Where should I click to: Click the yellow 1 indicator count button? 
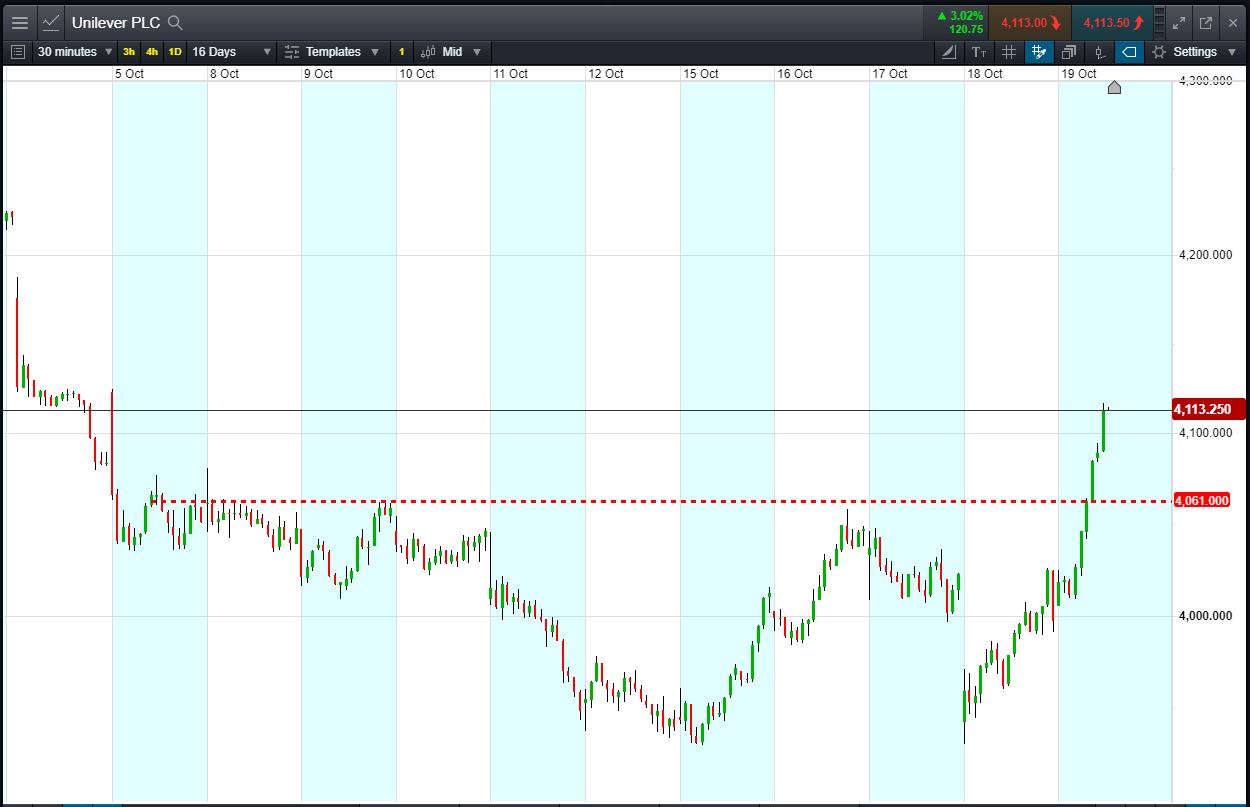[x=401, y=52]
